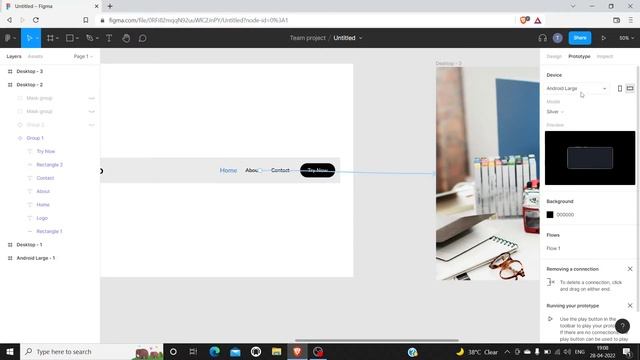Switch to Assets tab
The width and height of the screenshot is (640, 360).
pos(35,56)
